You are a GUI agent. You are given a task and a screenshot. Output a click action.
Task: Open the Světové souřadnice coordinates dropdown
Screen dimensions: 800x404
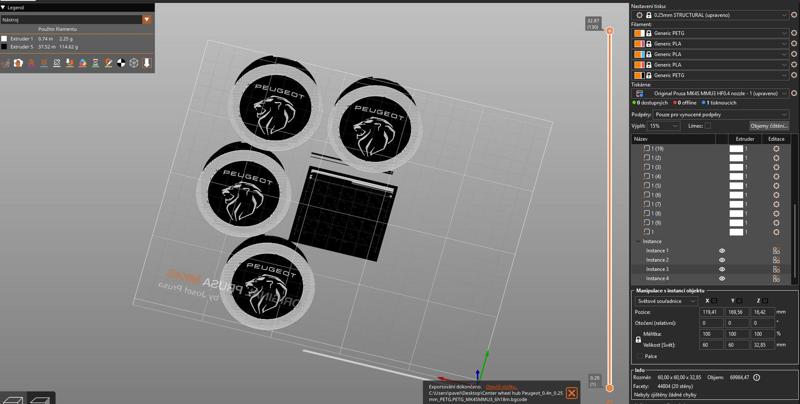pos(666,301)
